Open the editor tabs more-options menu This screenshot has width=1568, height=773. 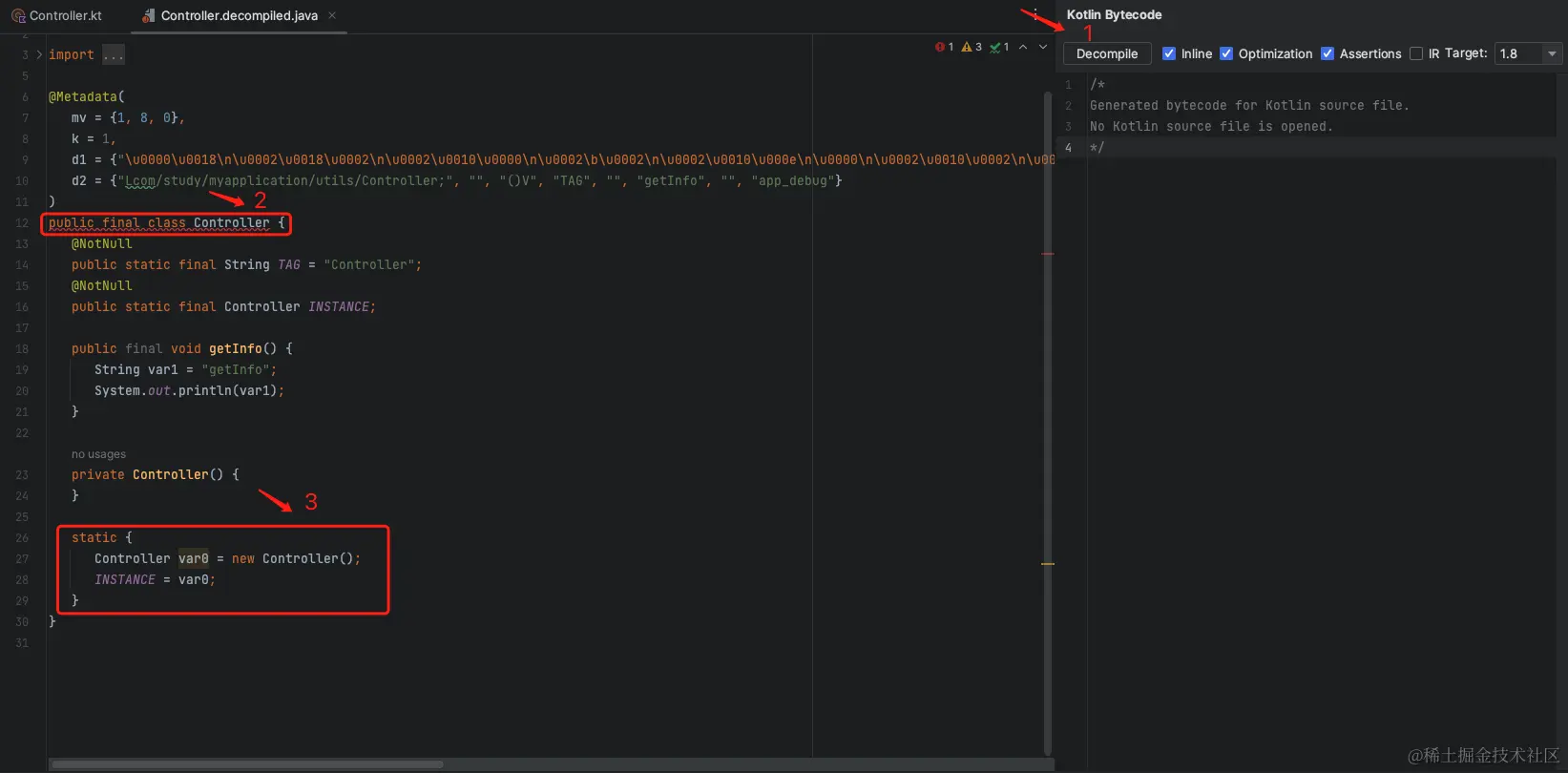1035,14
